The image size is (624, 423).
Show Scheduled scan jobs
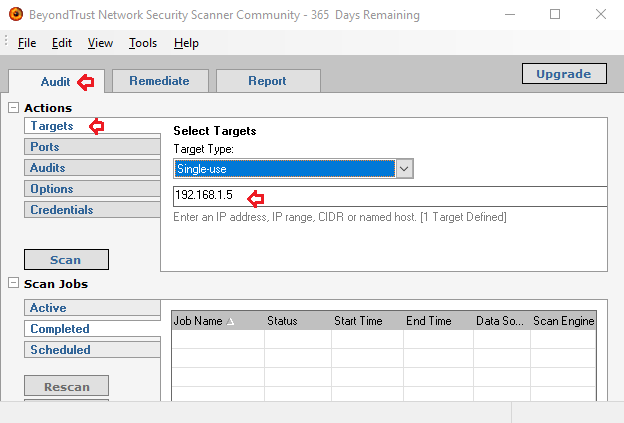92,350
